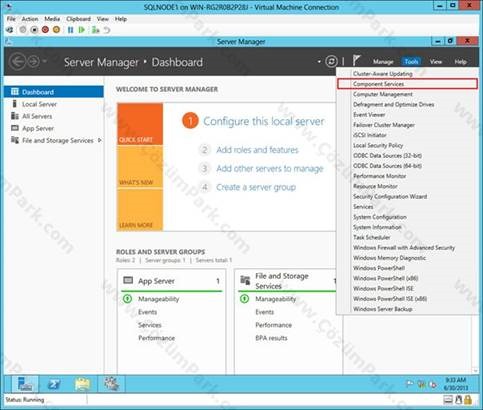The width and height of the screenshot is (483, 410).
Task: Open the Manage menu in Server Manager
Action: click(x=383, y=62)
